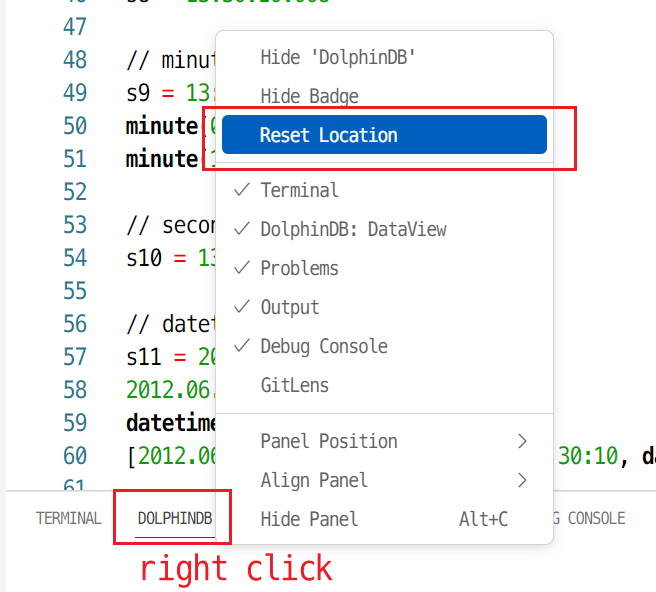Click the bold datetime text on line 59

point(162,419)
